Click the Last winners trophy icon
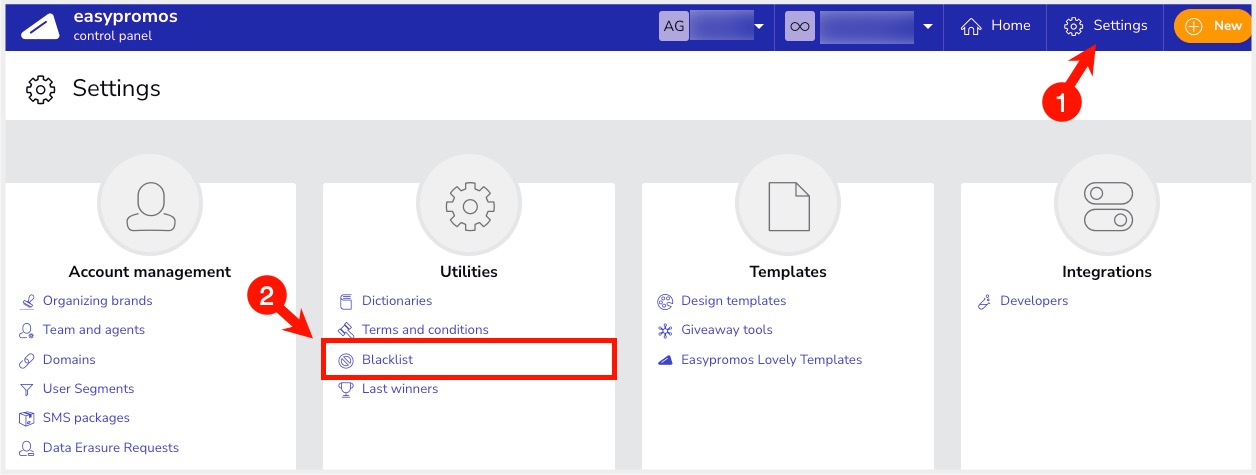This screenshot has height=475, width=1256. pyautogui.click(x=346, y=389)
